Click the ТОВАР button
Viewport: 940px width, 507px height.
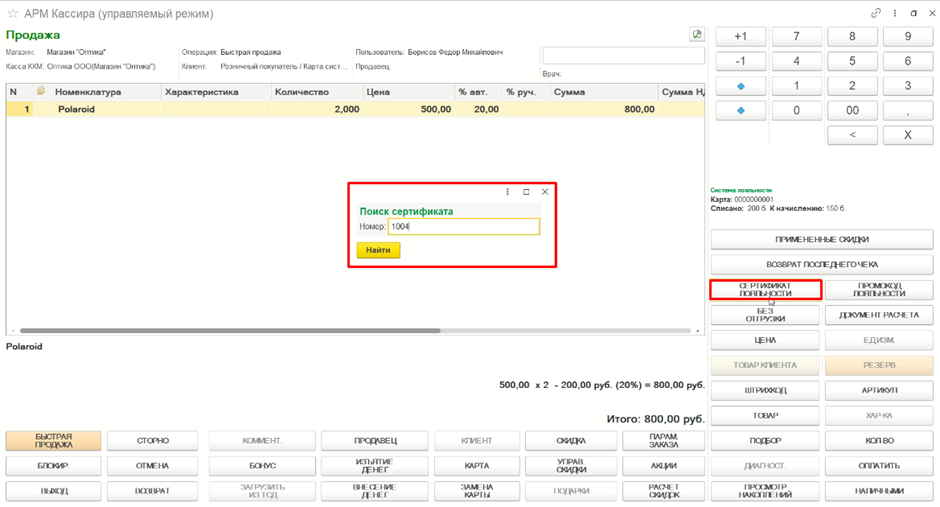(766, 415)
